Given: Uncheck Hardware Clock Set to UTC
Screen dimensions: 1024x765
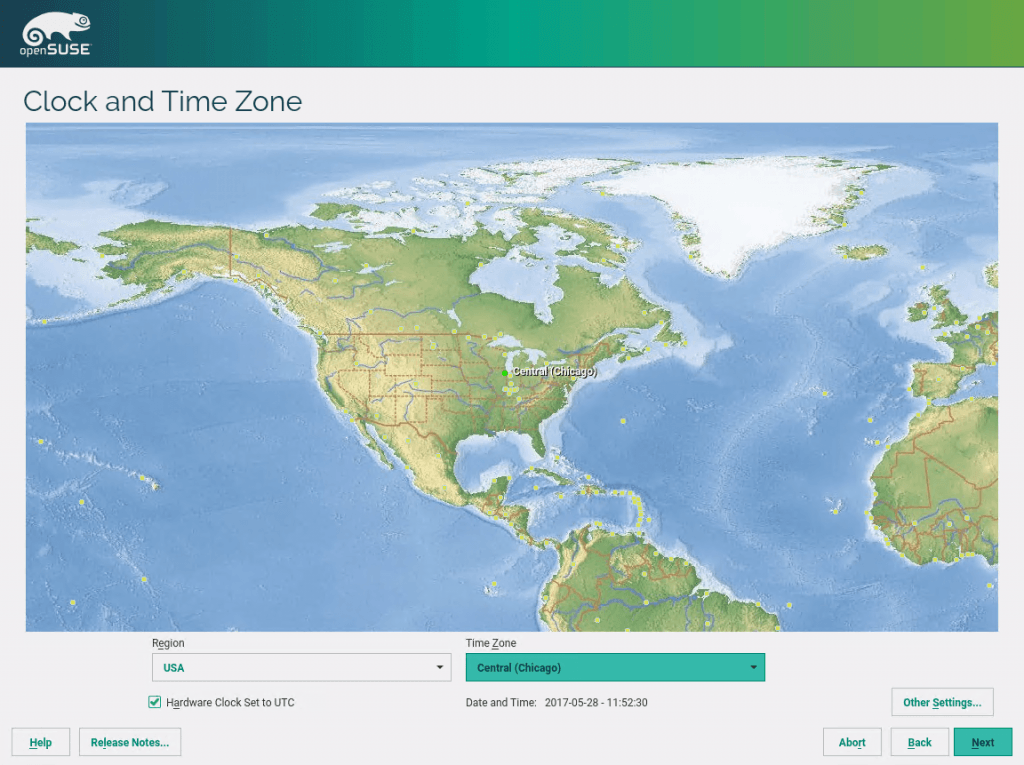Looking at the screenshot, I should coord(155,702).
